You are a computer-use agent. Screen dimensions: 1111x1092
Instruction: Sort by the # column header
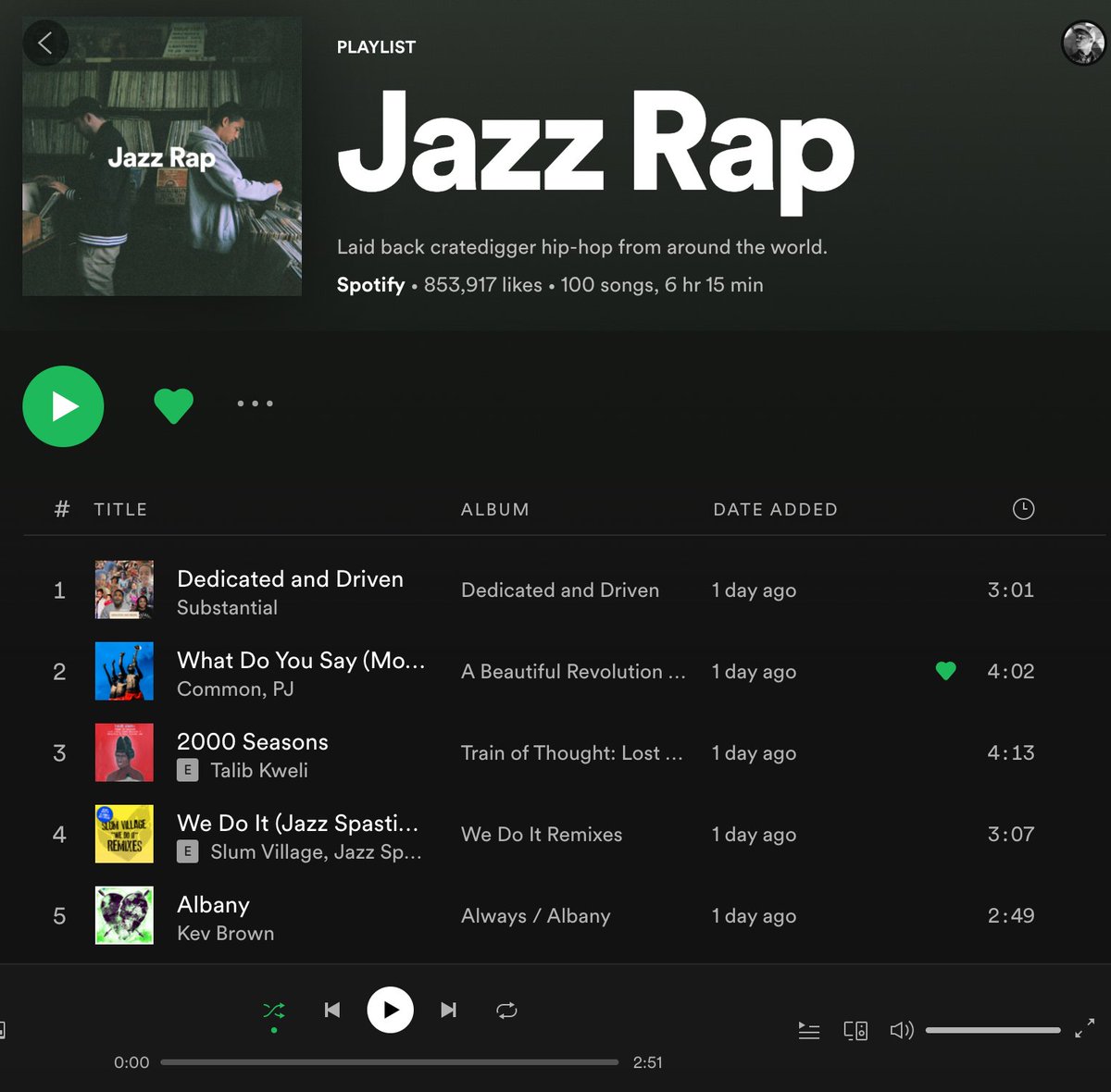tap(62, 509)
